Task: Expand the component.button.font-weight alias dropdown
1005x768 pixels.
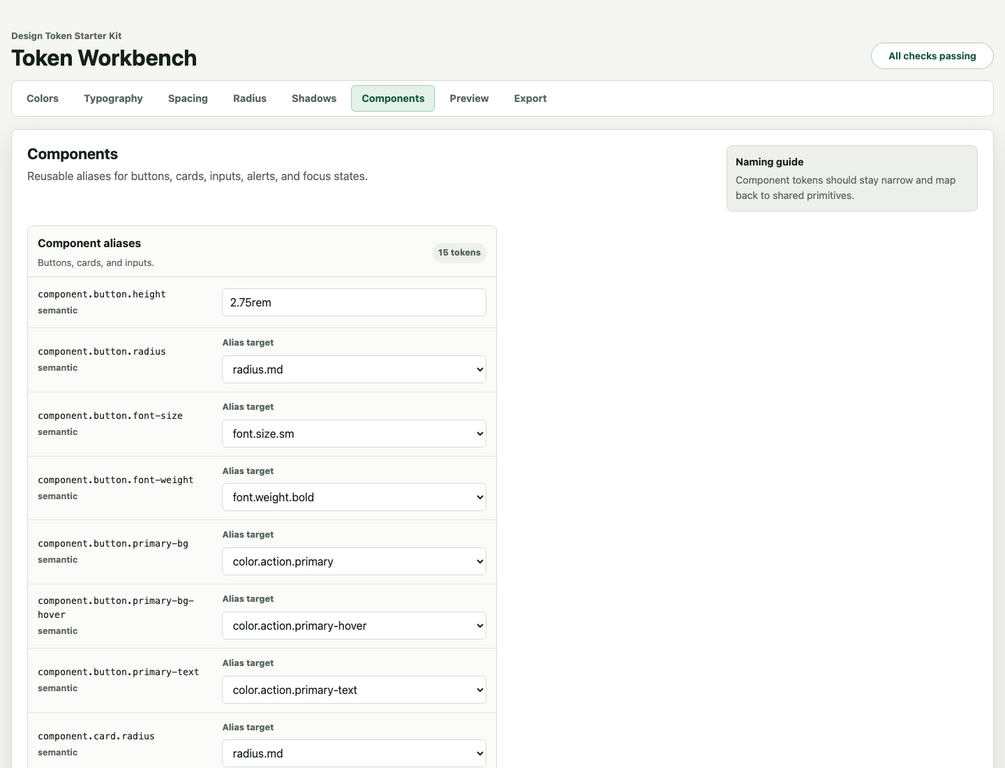Action: tap(354, 497)
